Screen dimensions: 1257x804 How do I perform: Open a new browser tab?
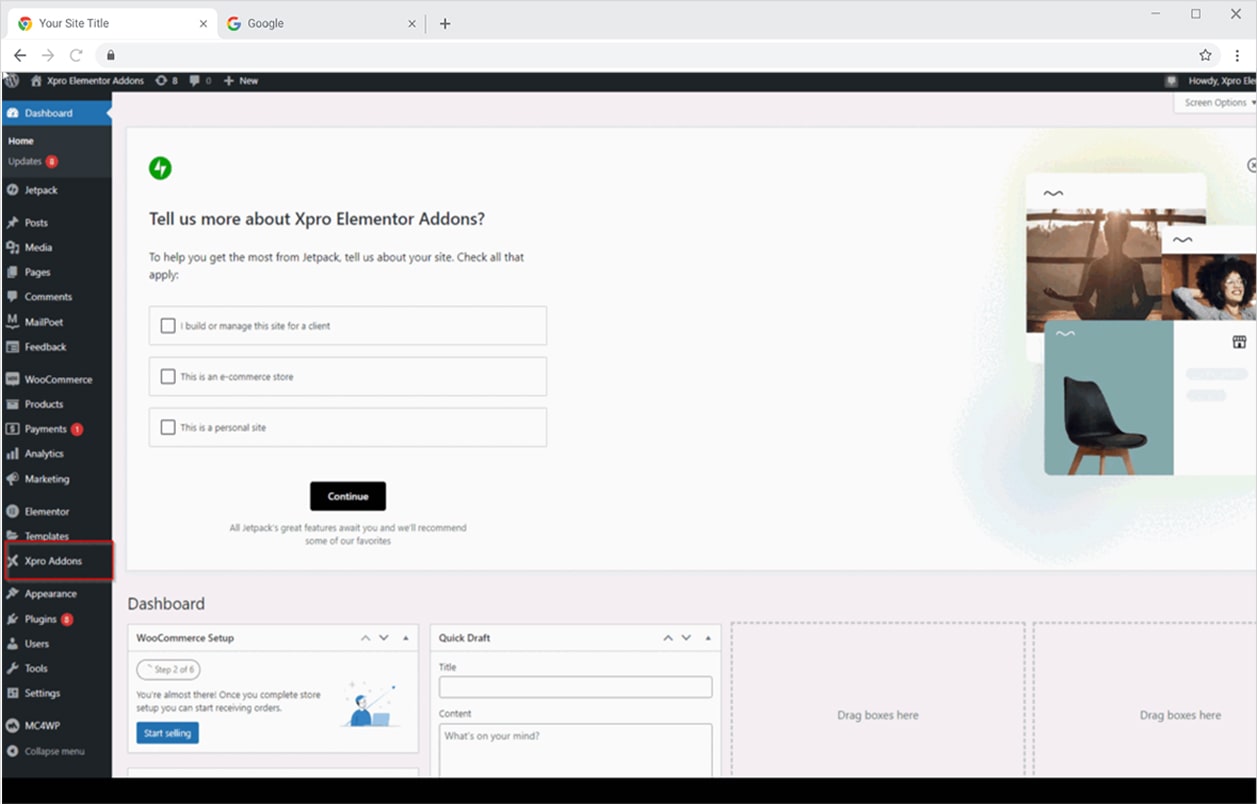click(445, 24)
